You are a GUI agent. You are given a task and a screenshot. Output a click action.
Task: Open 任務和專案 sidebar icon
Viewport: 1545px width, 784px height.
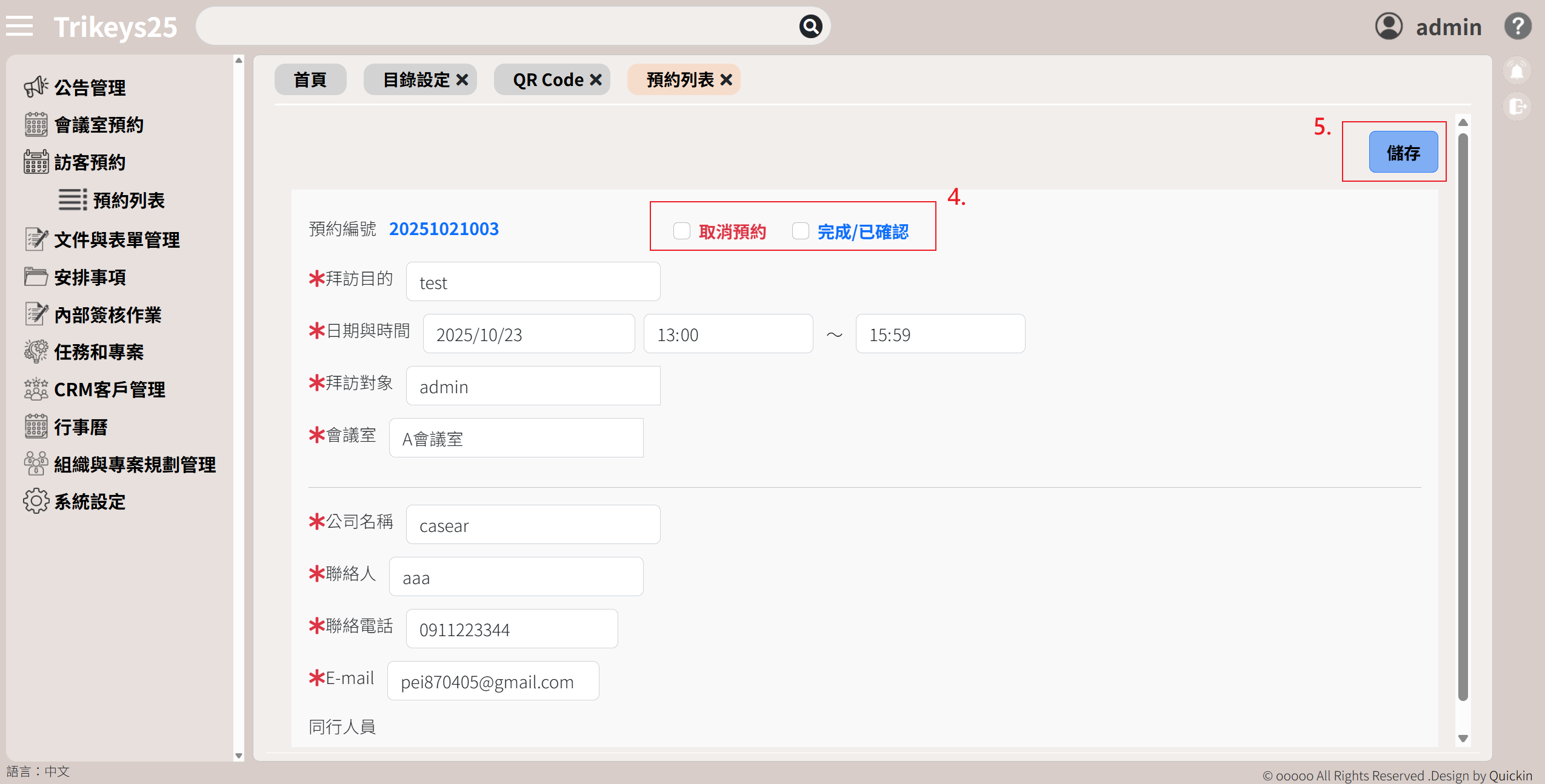[36, 352]
